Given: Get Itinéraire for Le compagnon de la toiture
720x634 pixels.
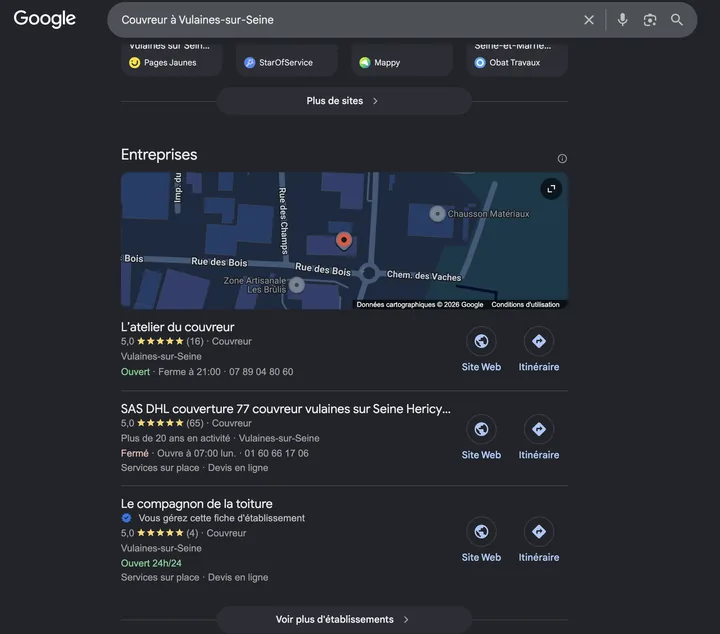Looking at the screenshot, I should (x=539, y=540).
